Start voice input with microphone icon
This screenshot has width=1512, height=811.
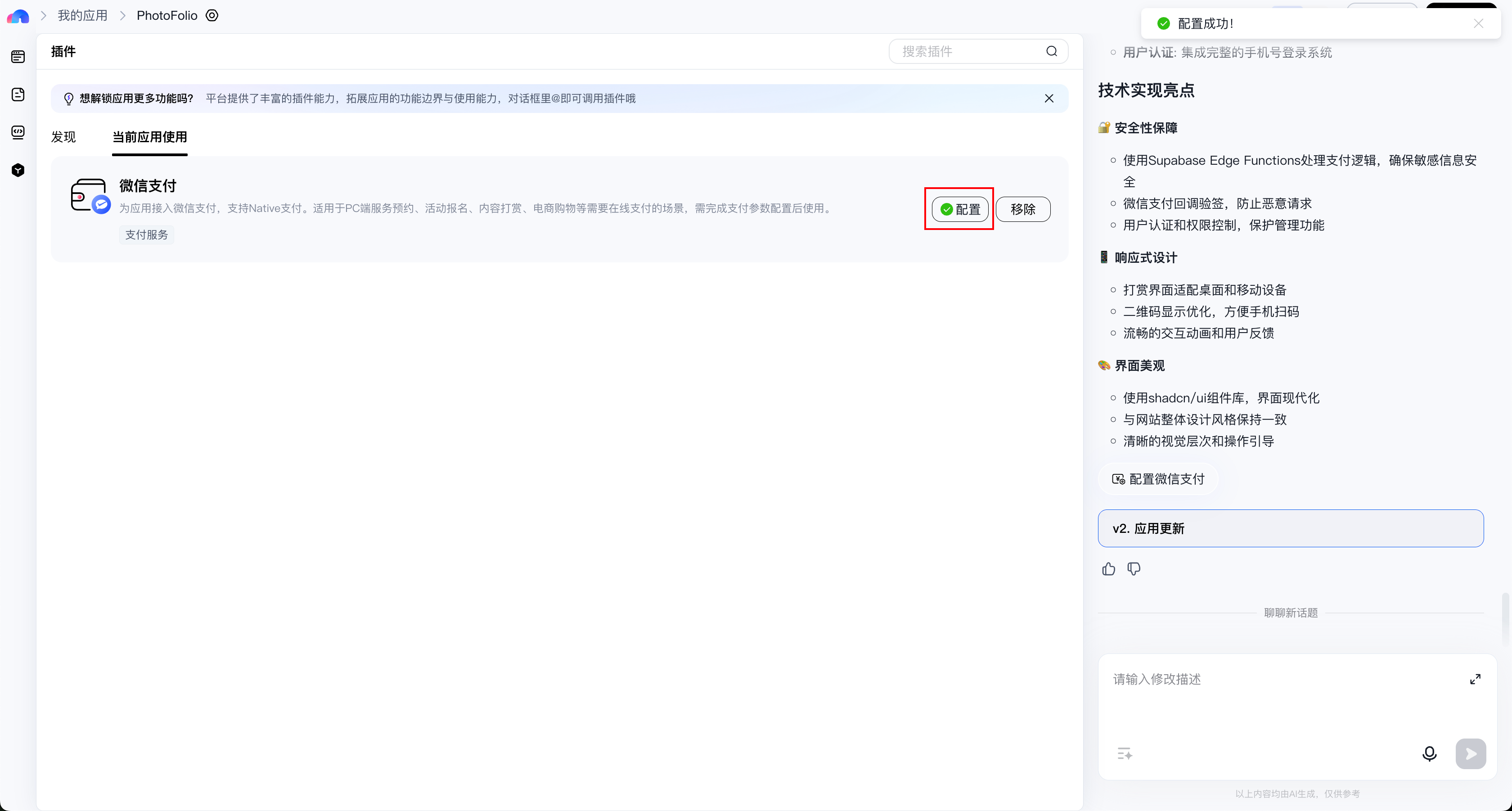pos(1429,753)
